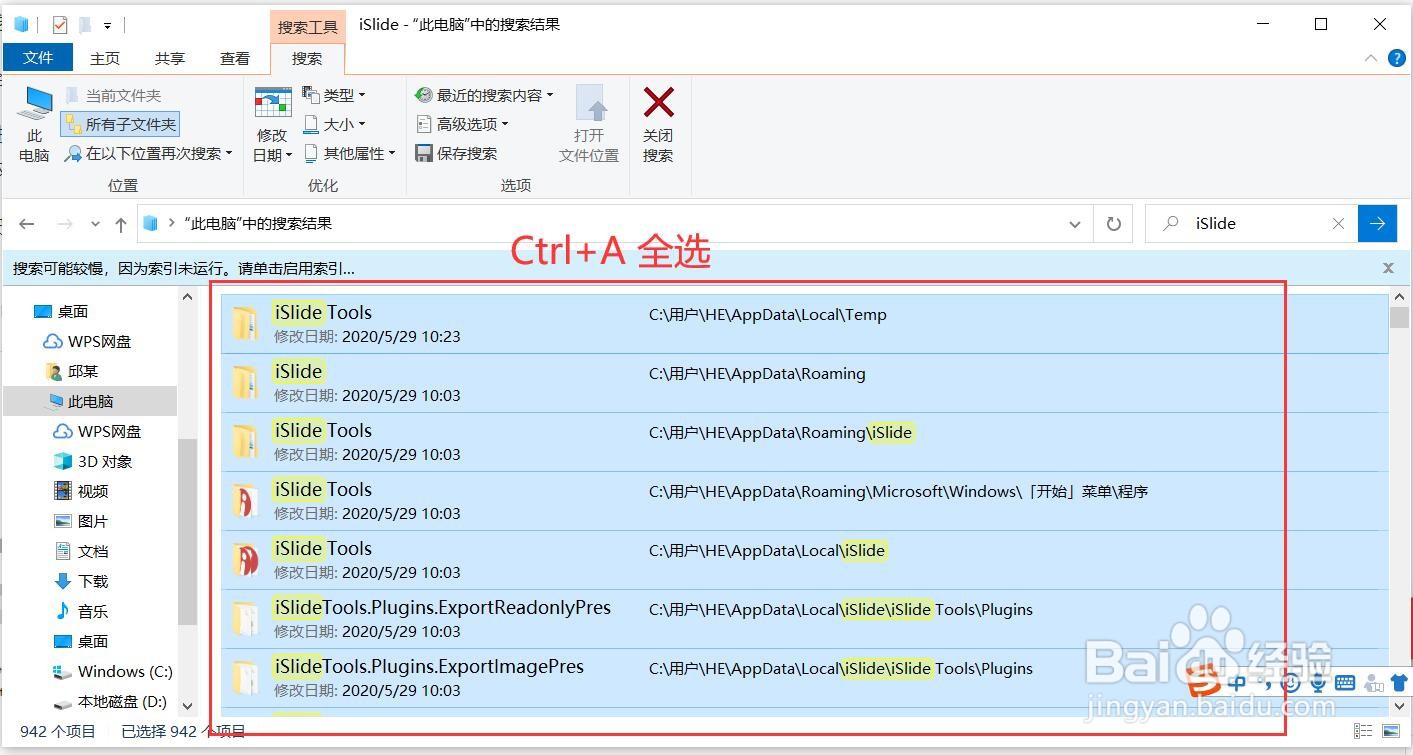
Task: Click the Properties quick access icon
Action: point(59,24)
